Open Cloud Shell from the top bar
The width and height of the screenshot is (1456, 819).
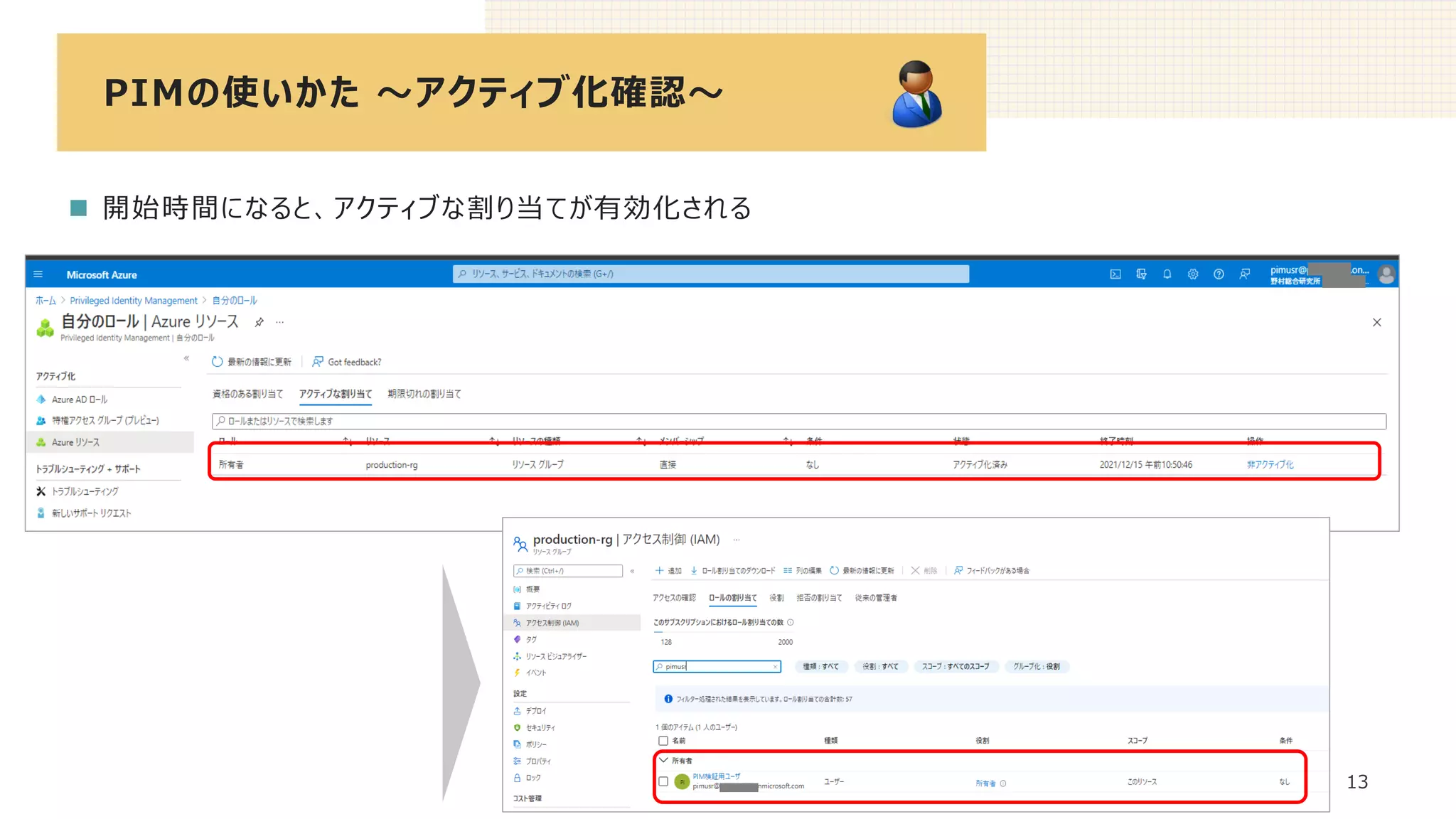(1115, 274)
